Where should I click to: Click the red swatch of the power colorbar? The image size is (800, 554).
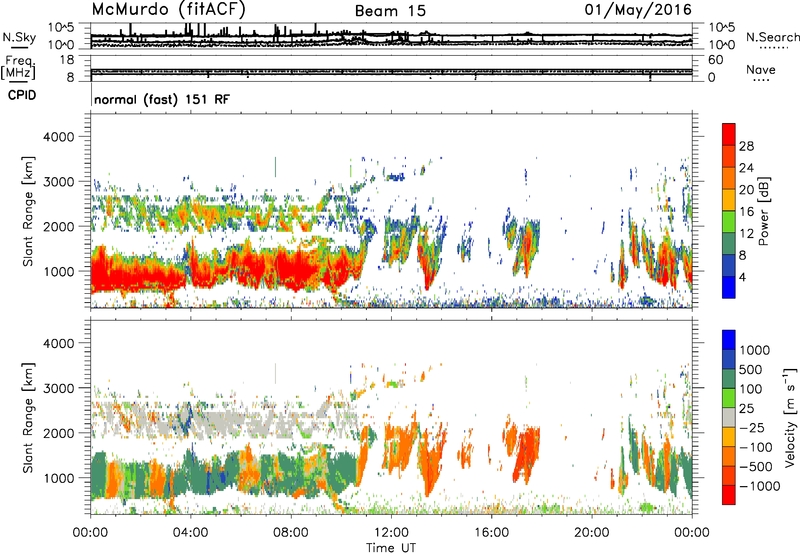coord(729,134)
